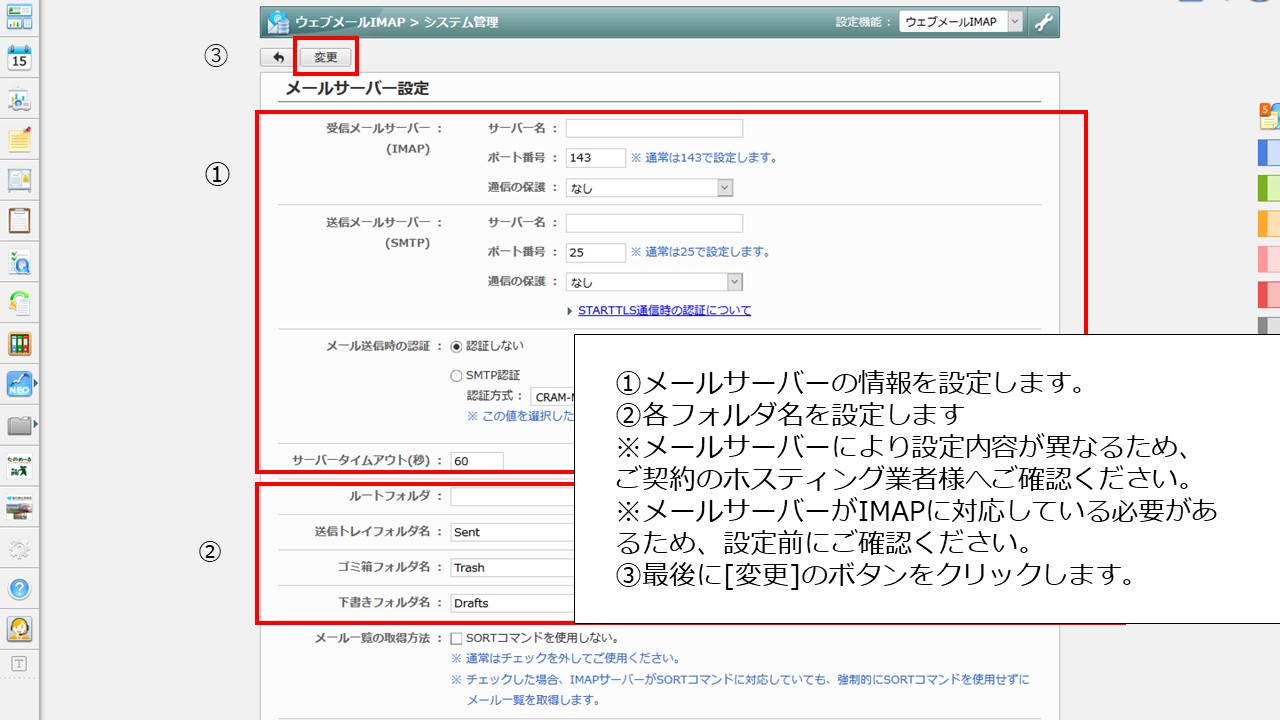
Task: Open the STARTTLS通信時の認証について link
Action: pyautogui.click(x=664, y=311)
